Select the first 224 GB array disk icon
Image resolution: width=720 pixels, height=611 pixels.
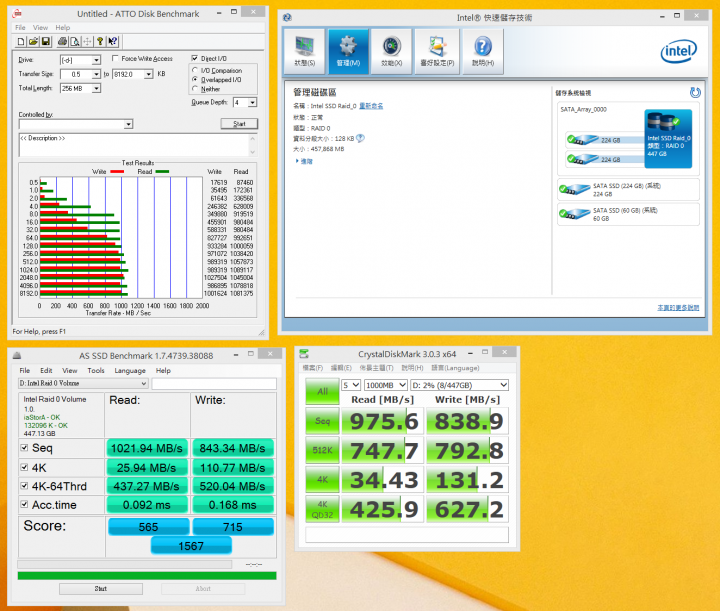582,140
